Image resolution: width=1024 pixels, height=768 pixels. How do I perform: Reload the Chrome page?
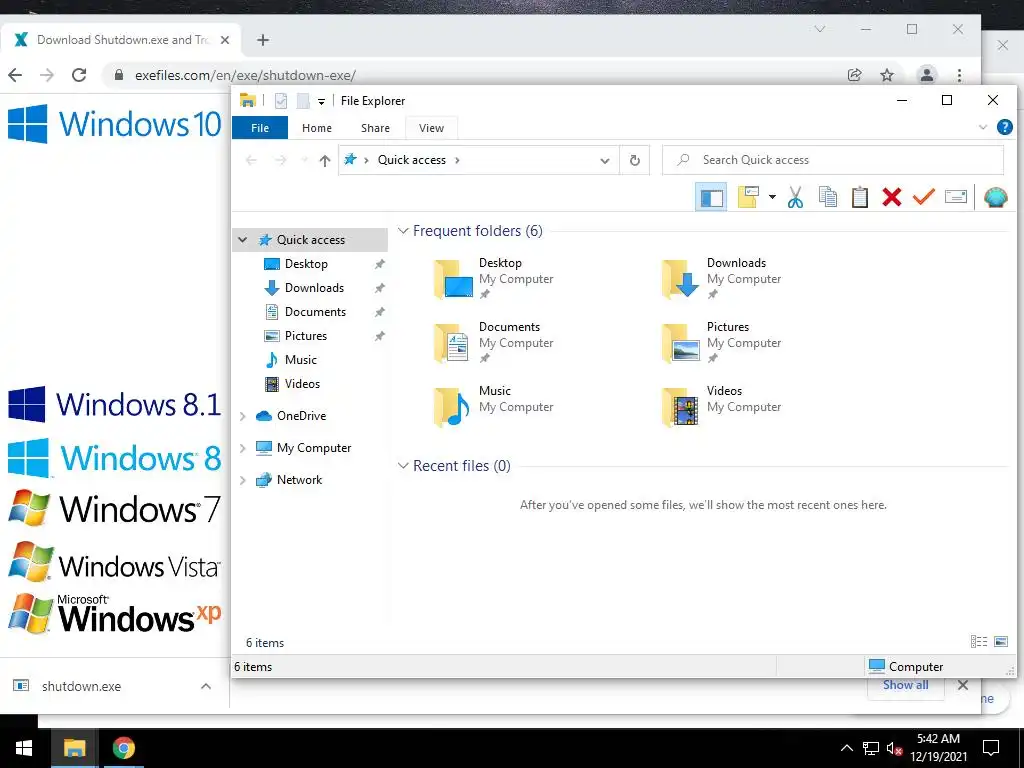pos(79,75)
